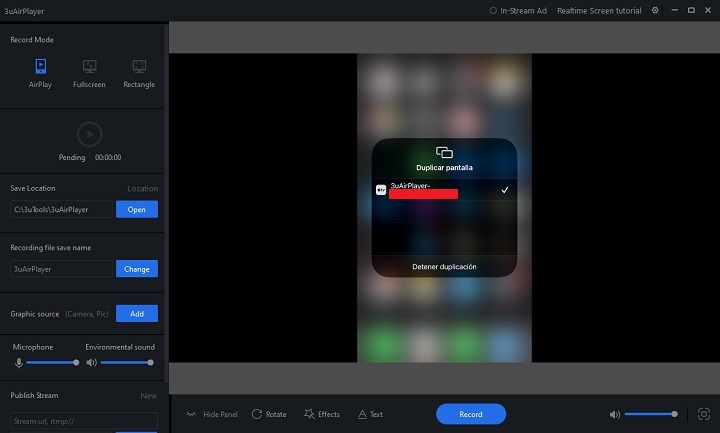Add Text overlay tool

[x=370, y=414]
